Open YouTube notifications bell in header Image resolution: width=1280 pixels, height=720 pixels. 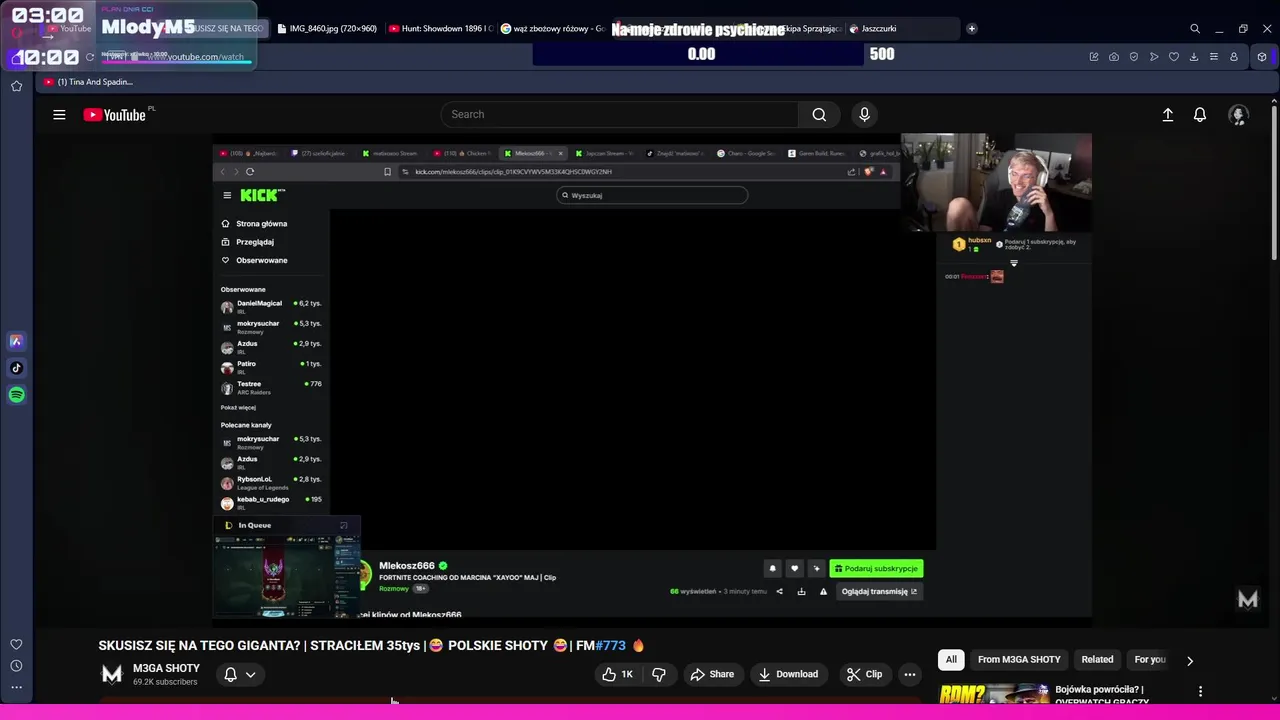click(x=1200, y=115)
